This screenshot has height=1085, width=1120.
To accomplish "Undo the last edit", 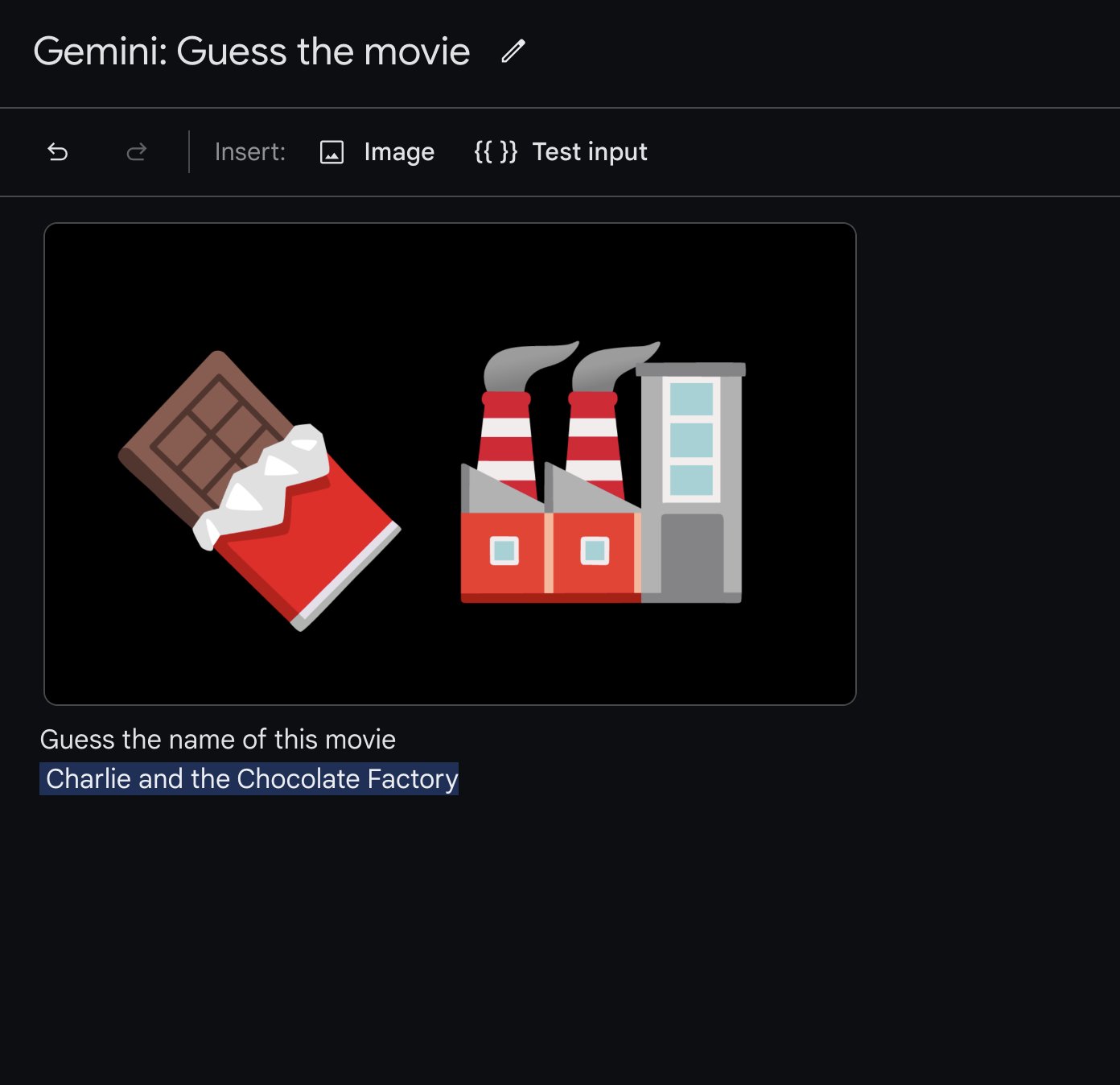I will [x=57, y=151].
